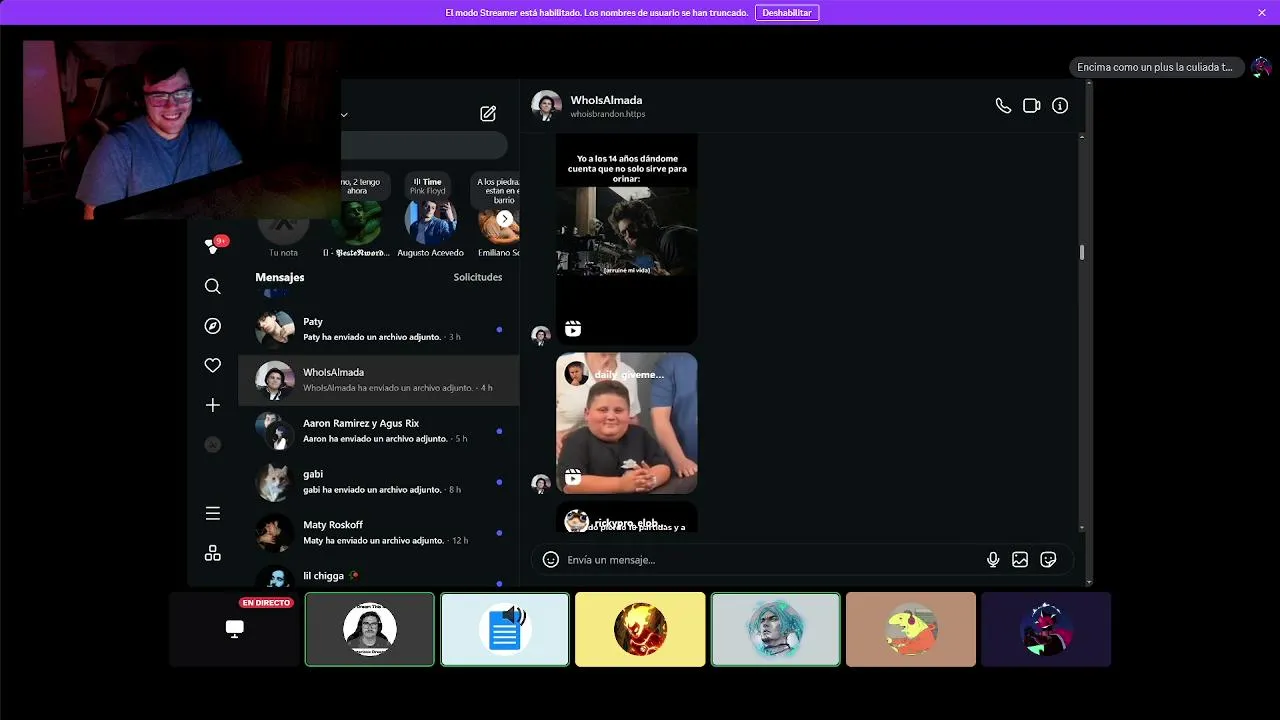Open messages icon with 9+ badge
1280x720 pixels.
[x=213, y=245]
